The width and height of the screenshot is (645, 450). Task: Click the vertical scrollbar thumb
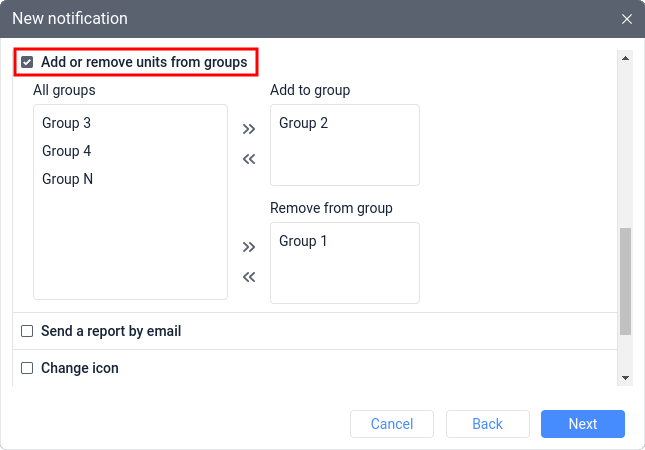click(626, 280)
